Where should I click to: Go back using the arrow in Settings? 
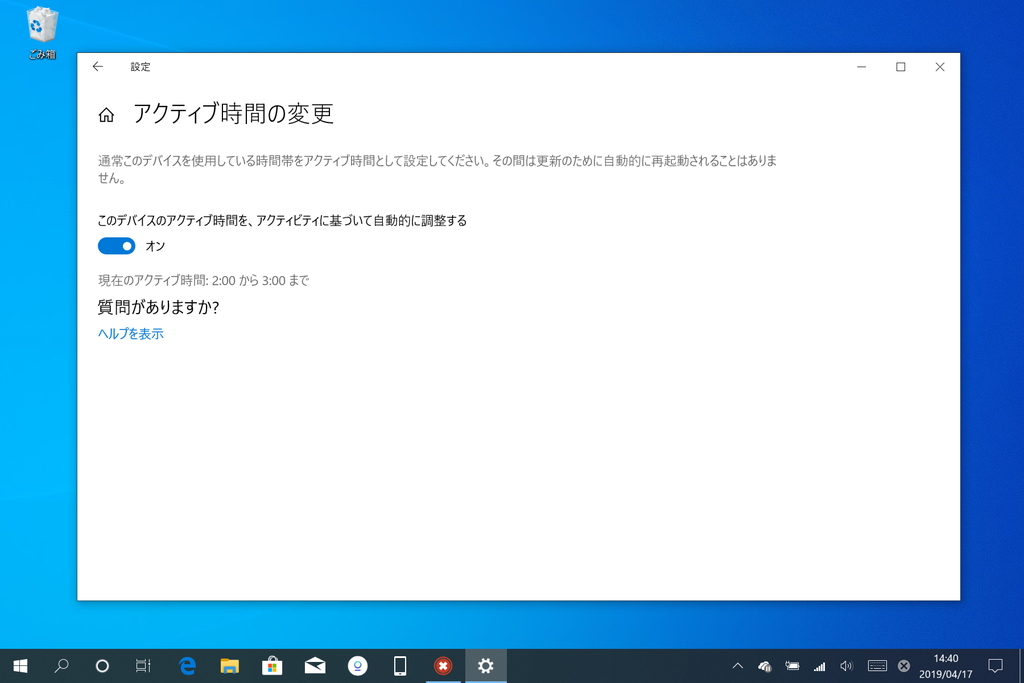97,66
